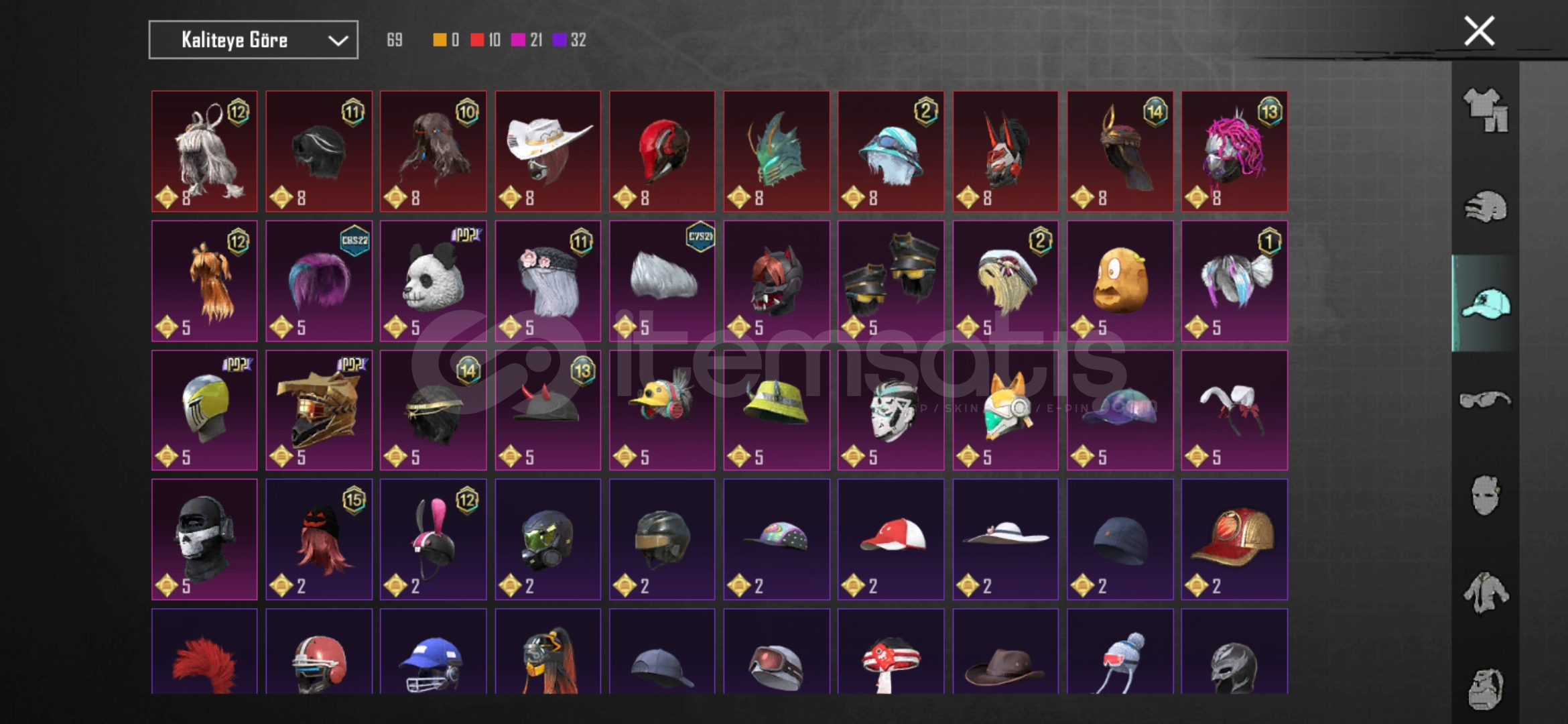Expand sort options via the chevron arrow
The image size is (1568, 724).
pos(338,41)
